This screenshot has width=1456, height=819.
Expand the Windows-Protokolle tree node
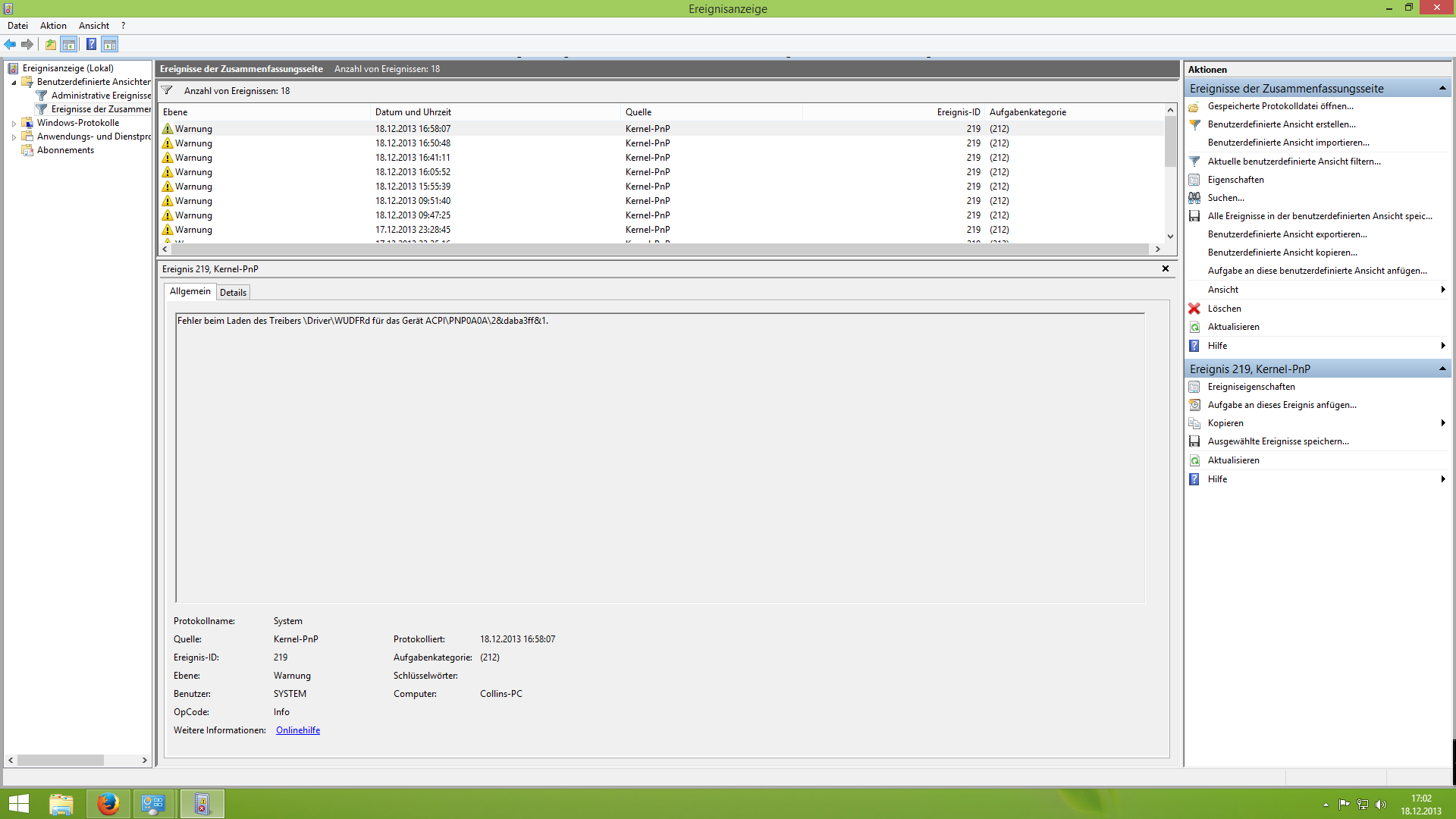pyautogui.click(x=14, y=123)
